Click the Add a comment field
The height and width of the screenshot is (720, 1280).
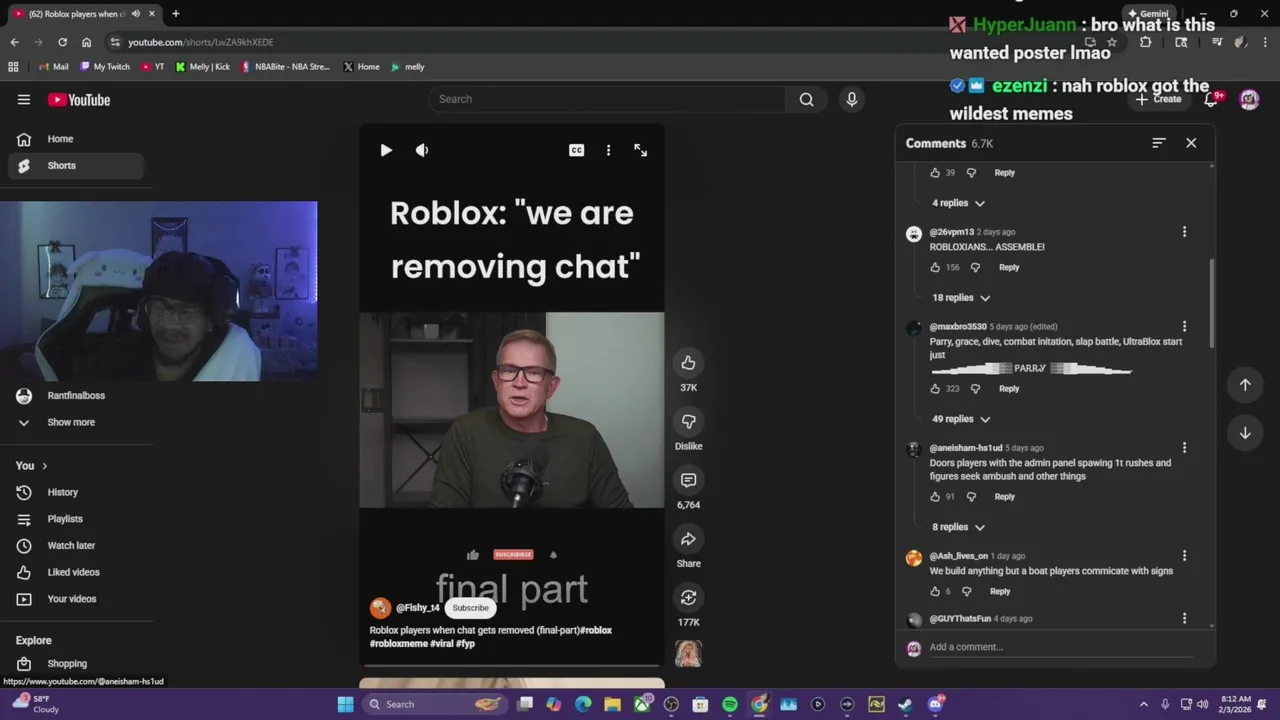[1060, 647]
